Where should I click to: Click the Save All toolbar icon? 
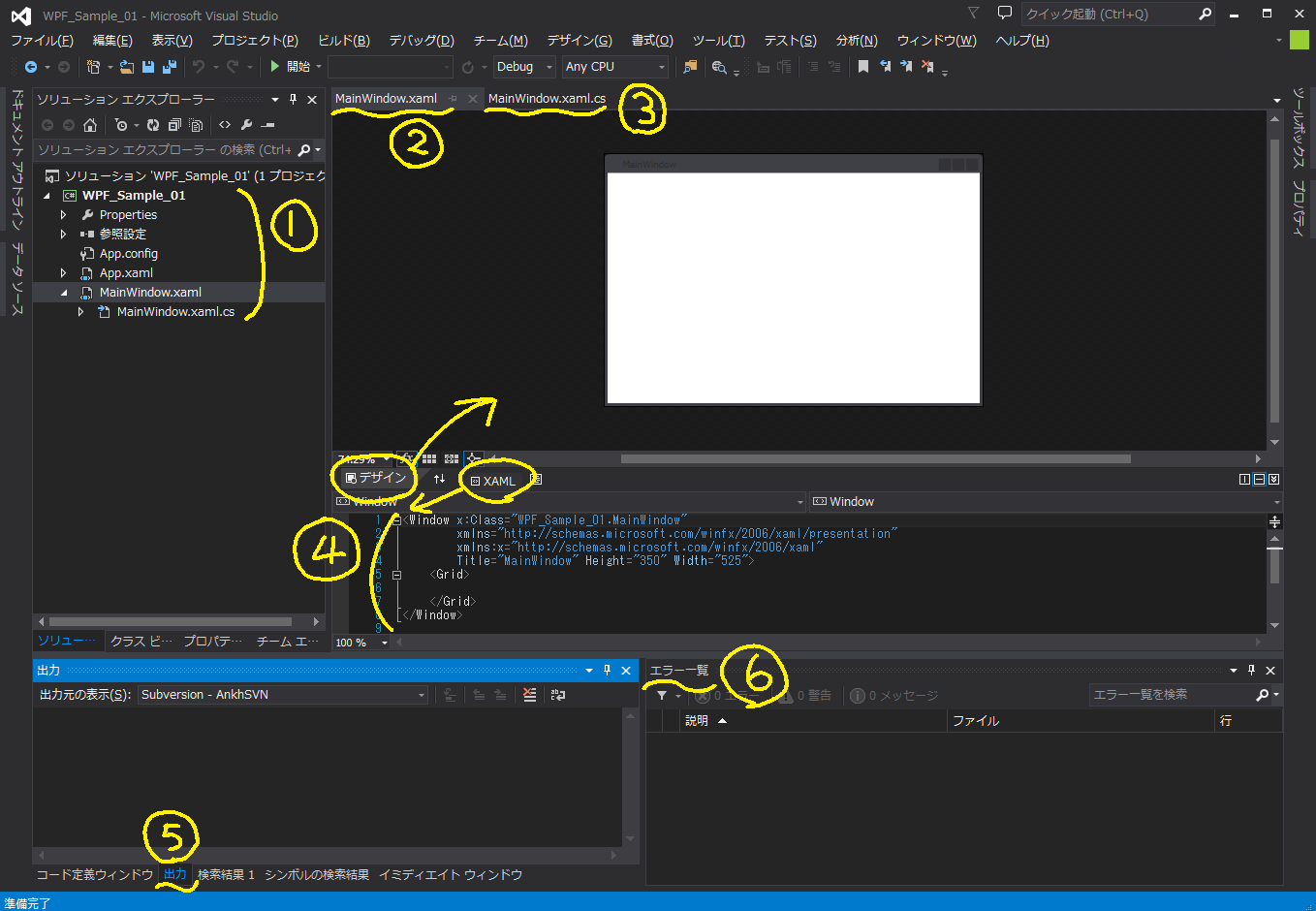169,67
